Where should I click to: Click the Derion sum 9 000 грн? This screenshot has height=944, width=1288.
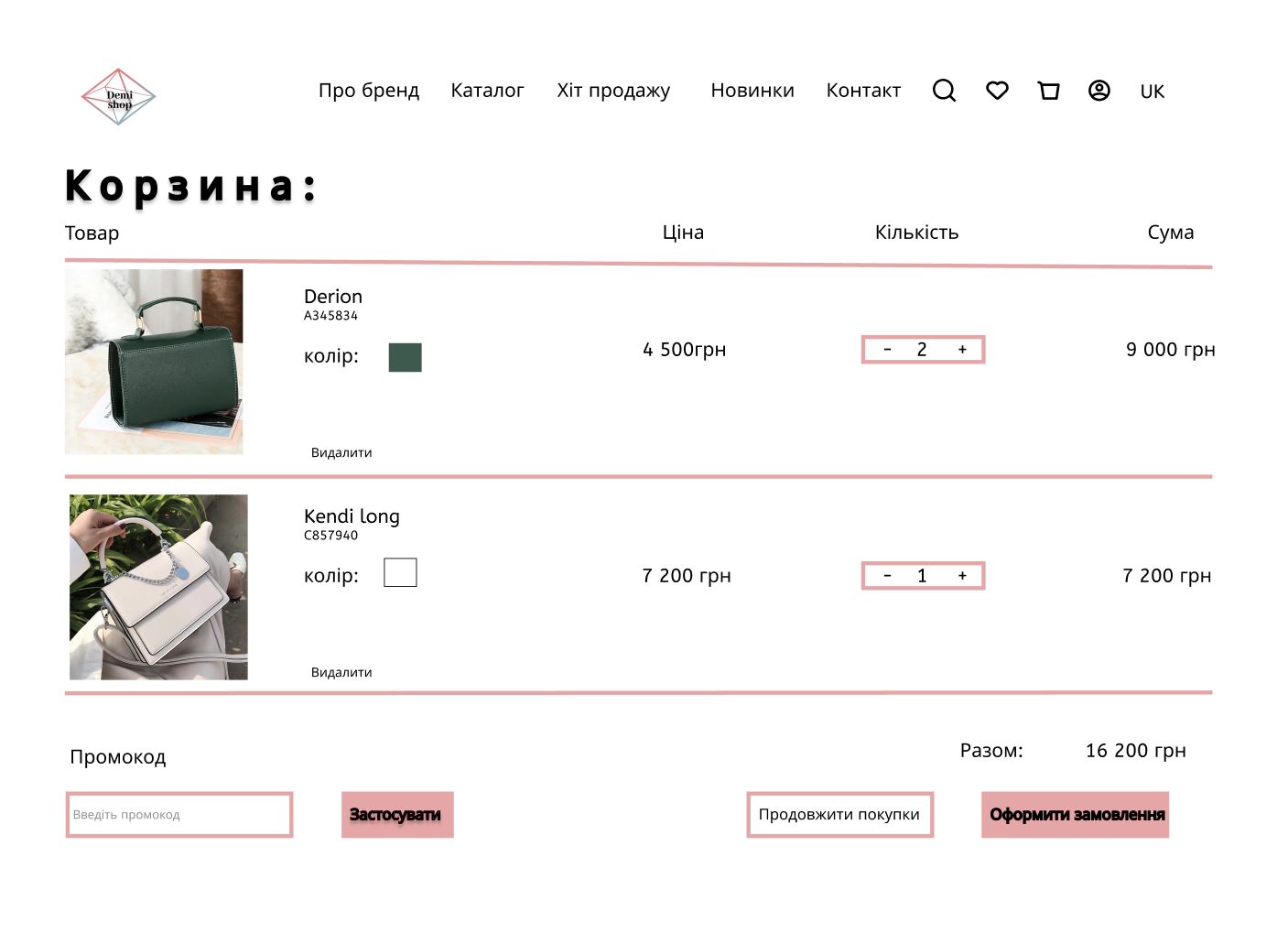pos(1171,350)
